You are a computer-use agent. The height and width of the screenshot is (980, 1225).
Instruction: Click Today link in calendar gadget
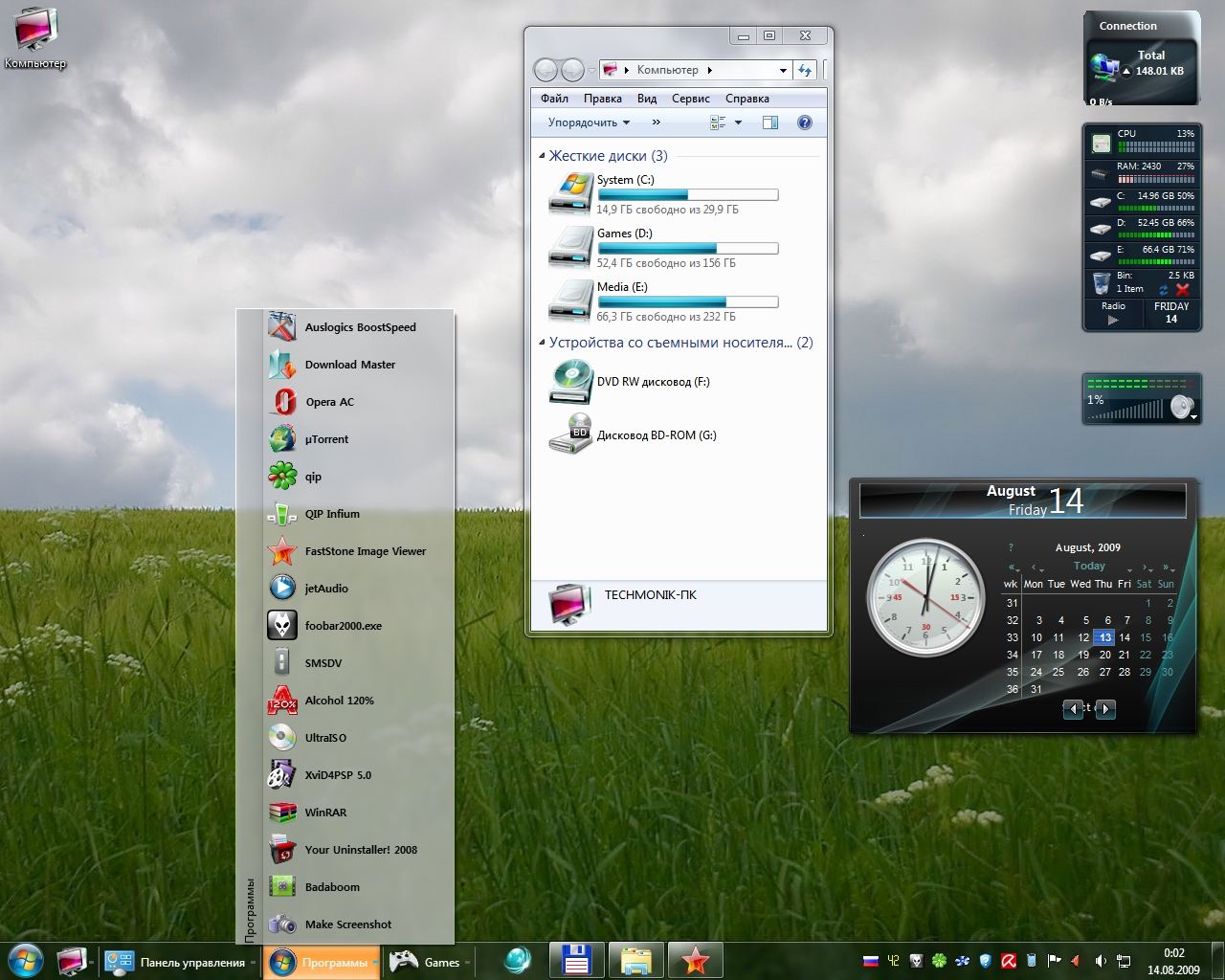click(x=1089, y=566)
